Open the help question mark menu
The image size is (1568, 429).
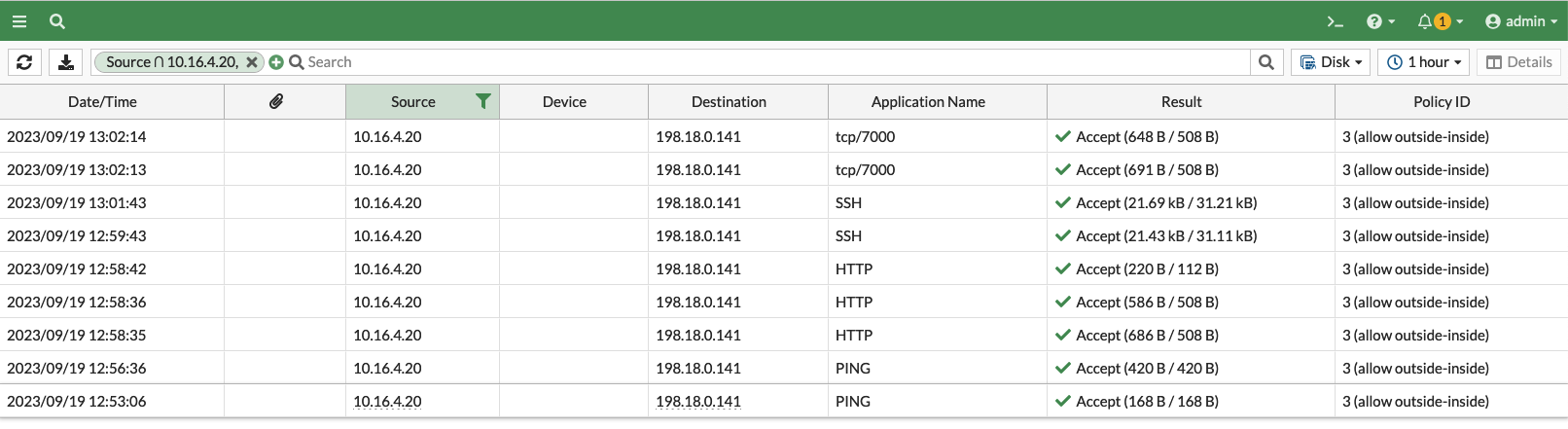[1379, 21]
